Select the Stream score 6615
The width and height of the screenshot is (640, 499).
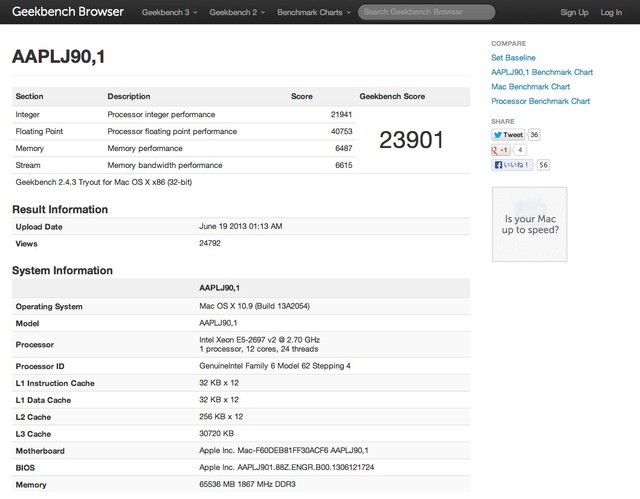(x=343, y=165)
